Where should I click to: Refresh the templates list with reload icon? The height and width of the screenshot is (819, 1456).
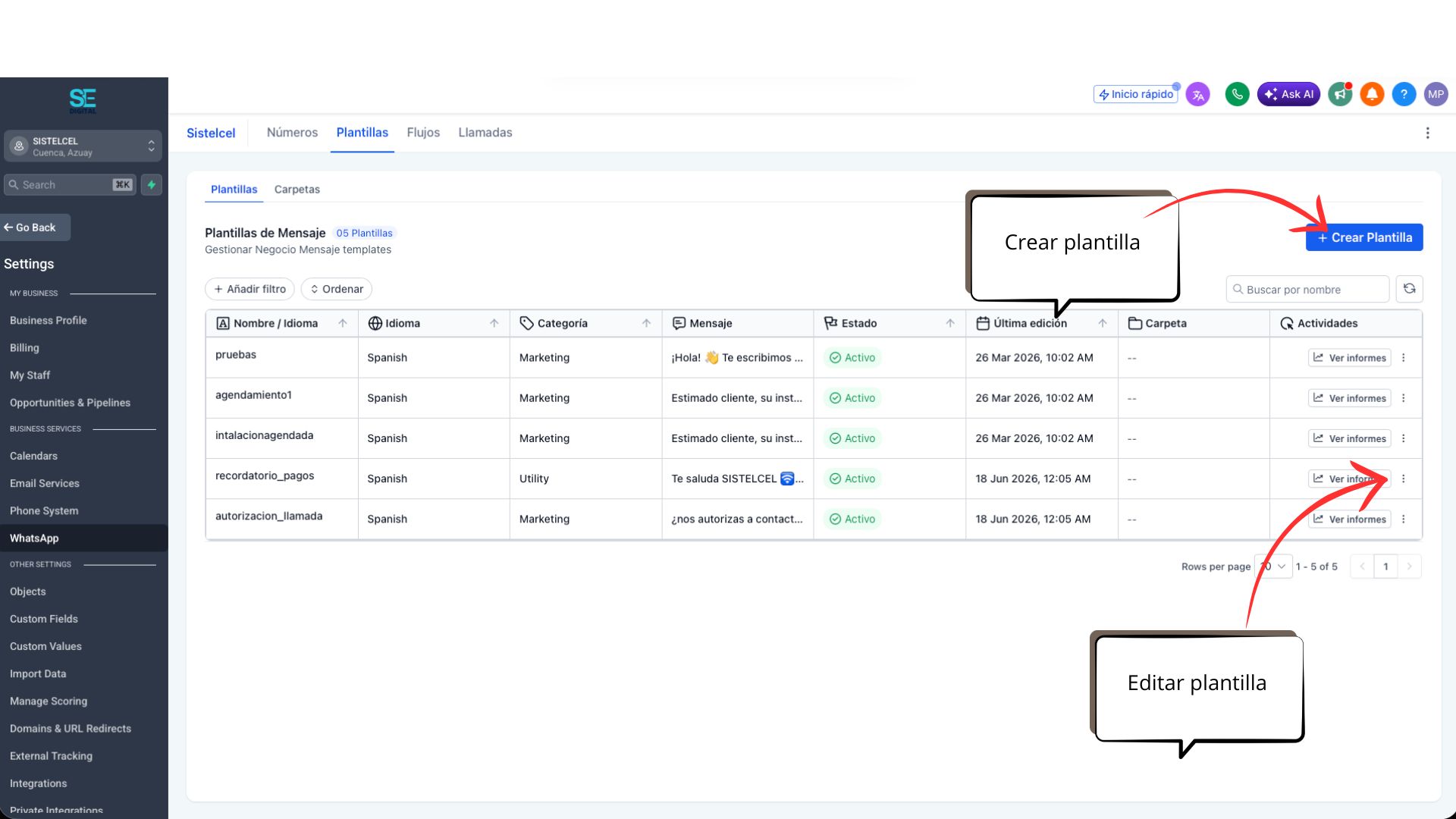pyautogui.click(x=1409, y=289)
